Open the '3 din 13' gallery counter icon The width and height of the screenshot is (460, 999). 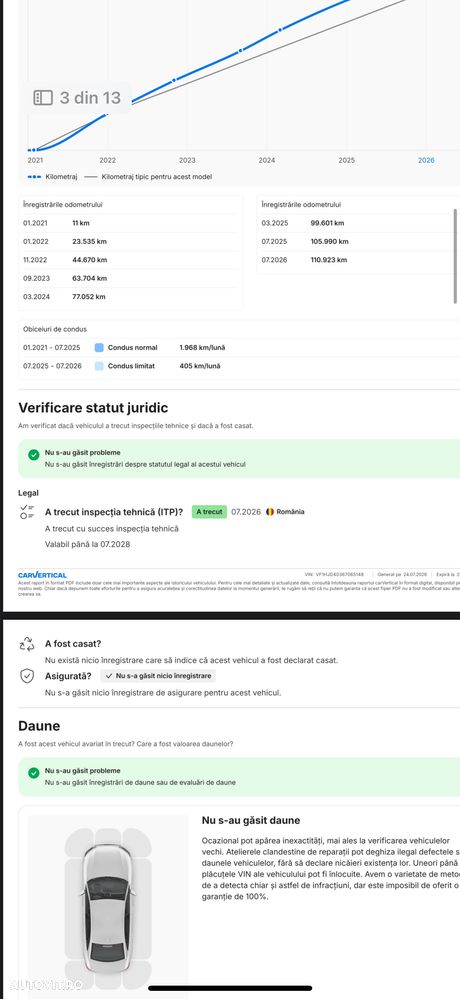43,97
